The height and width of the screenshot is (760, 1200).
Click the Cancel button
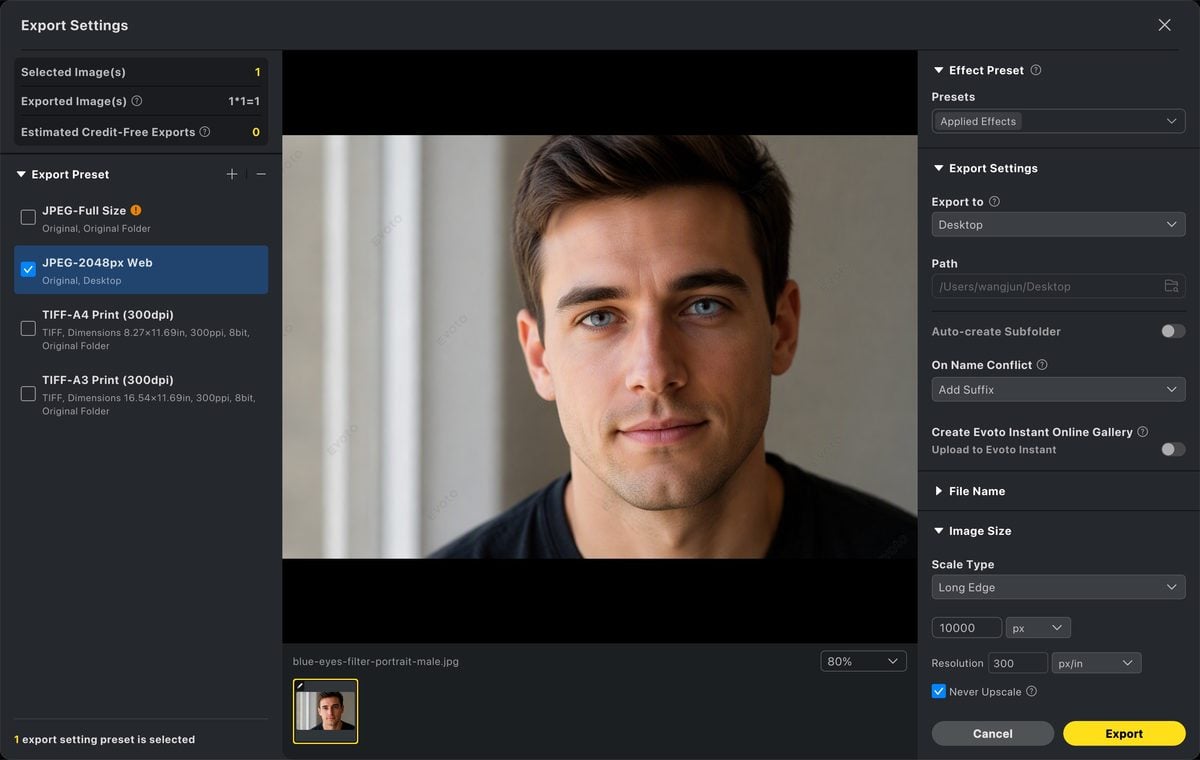(x=992, y=733)
